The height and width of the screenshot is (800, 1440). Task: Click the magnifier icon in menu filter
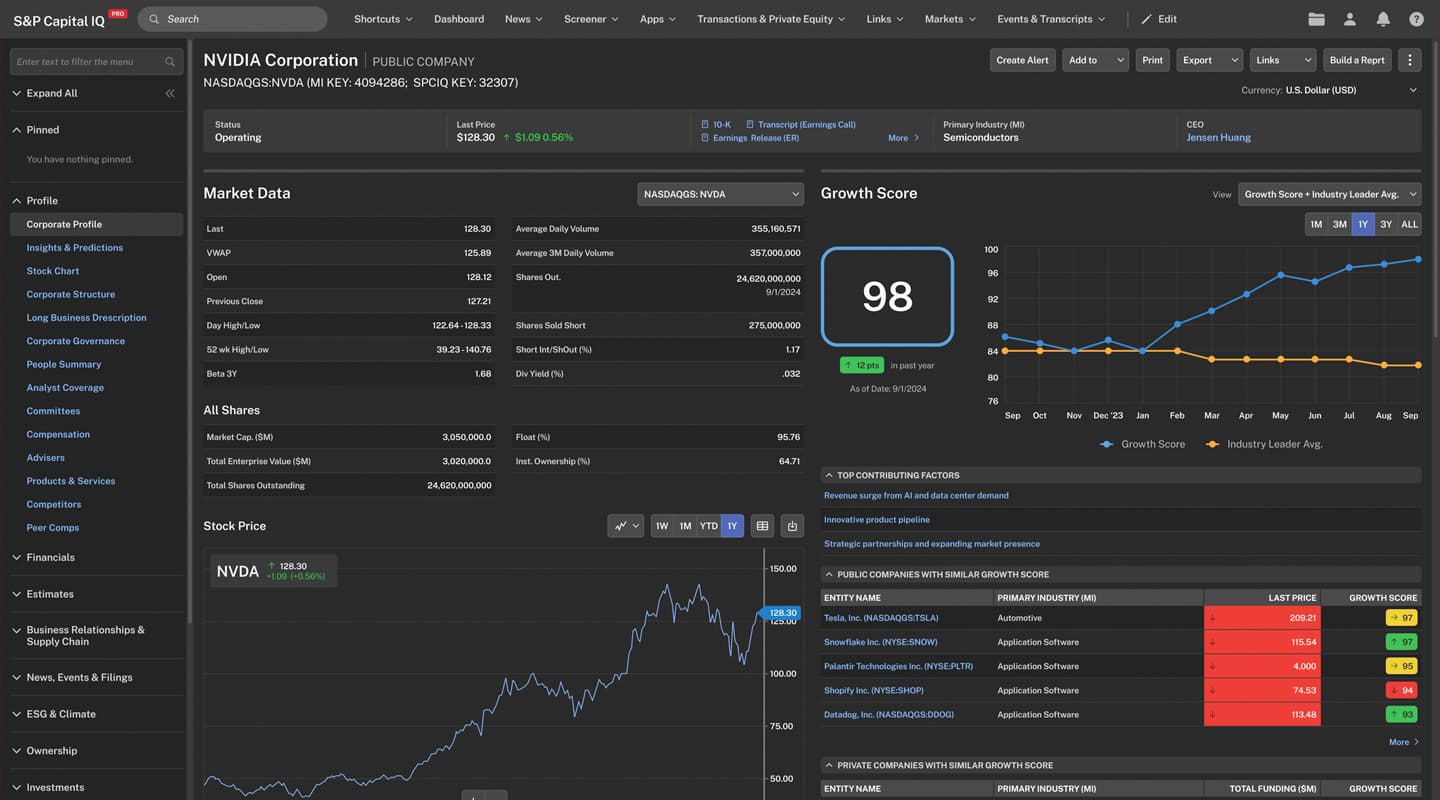coord(170,62)
